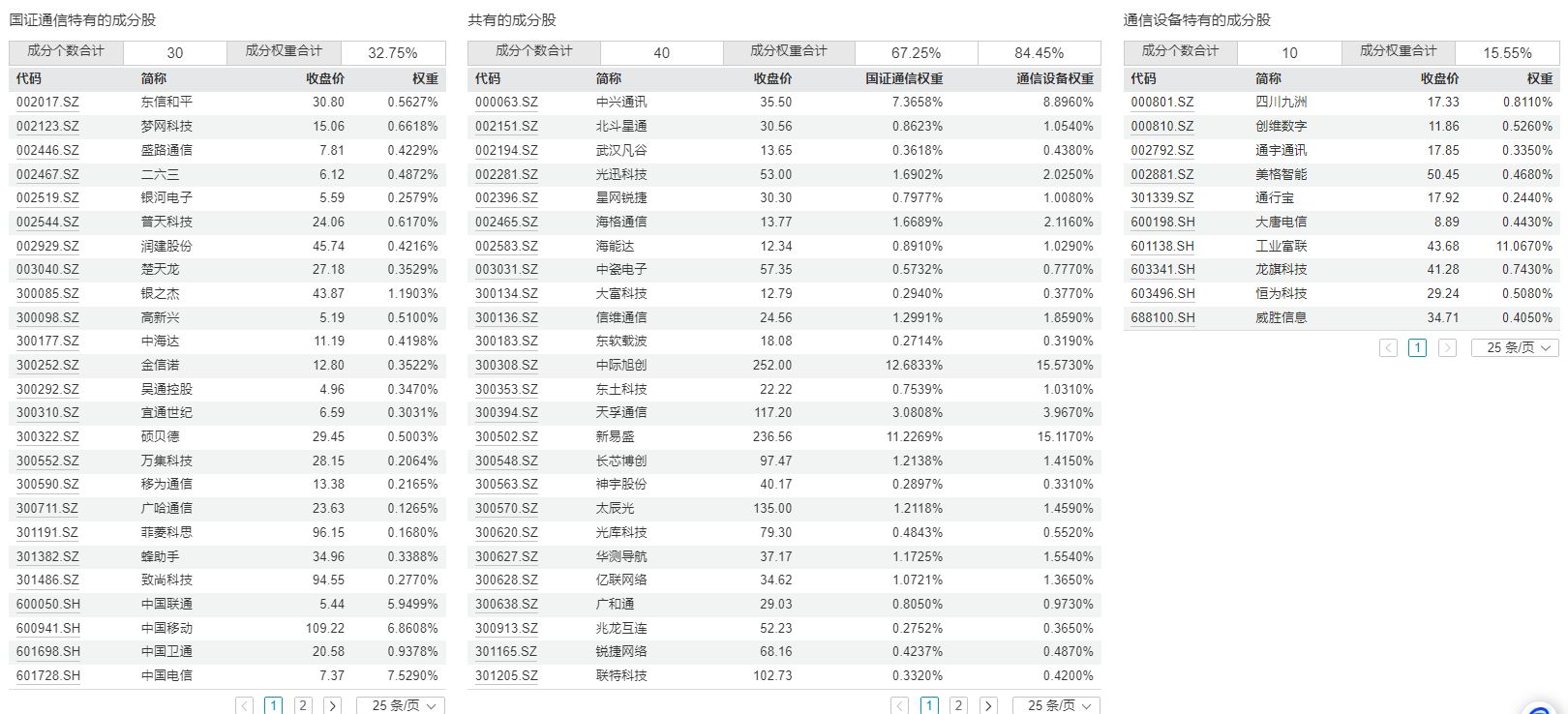Click the 11.0670% weight value

1523,246
